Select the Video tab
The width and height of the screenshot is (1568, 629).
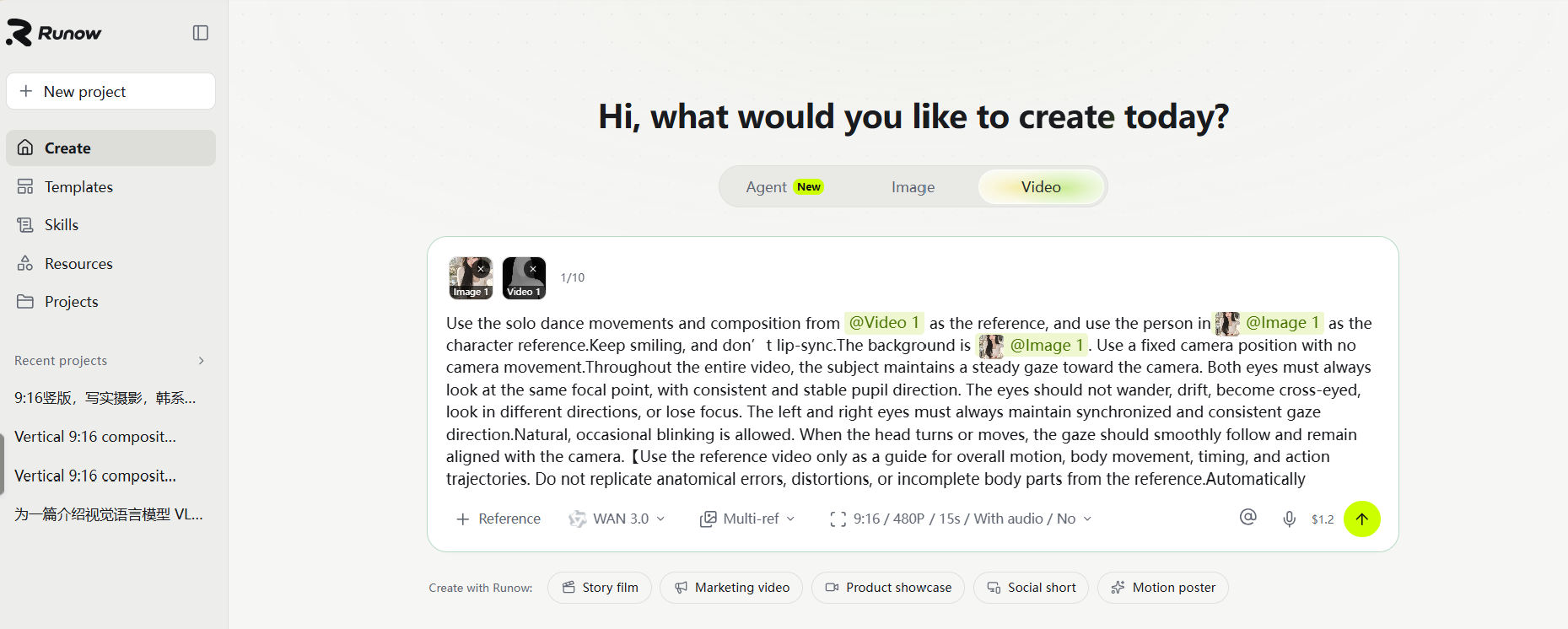(1041, 187)
